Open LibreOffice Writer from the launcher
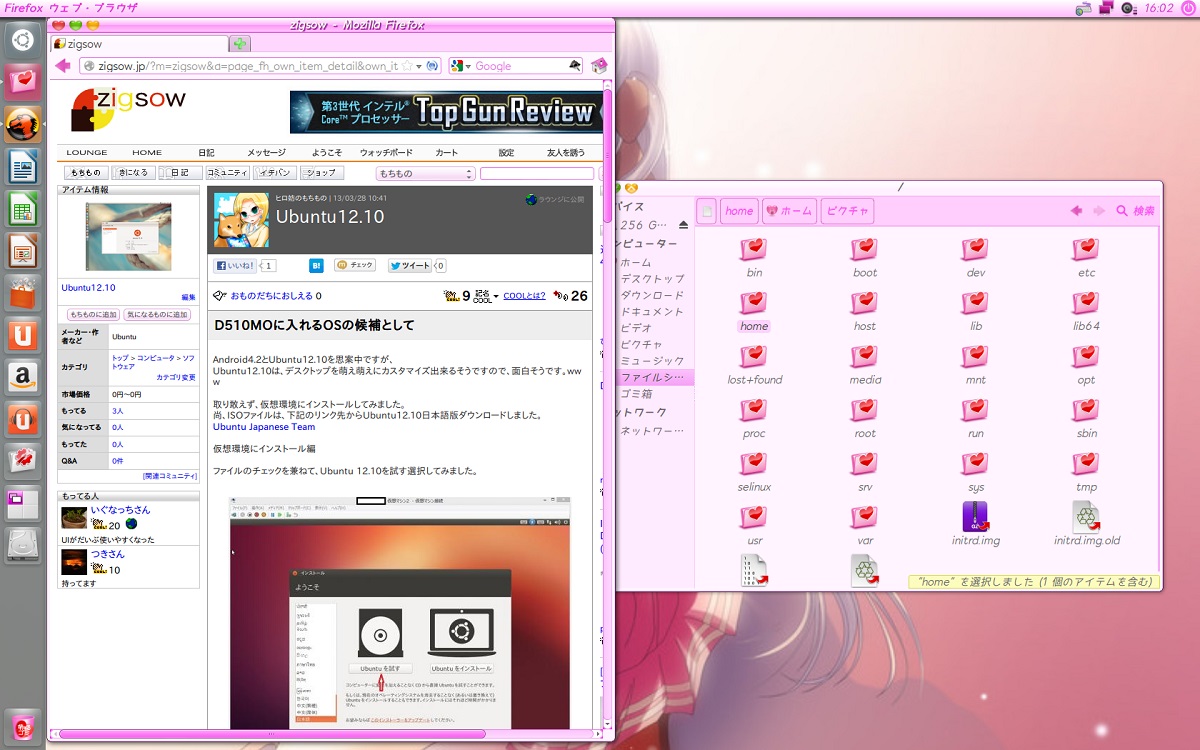This screenshot has height=750, width=1200. 22,166
